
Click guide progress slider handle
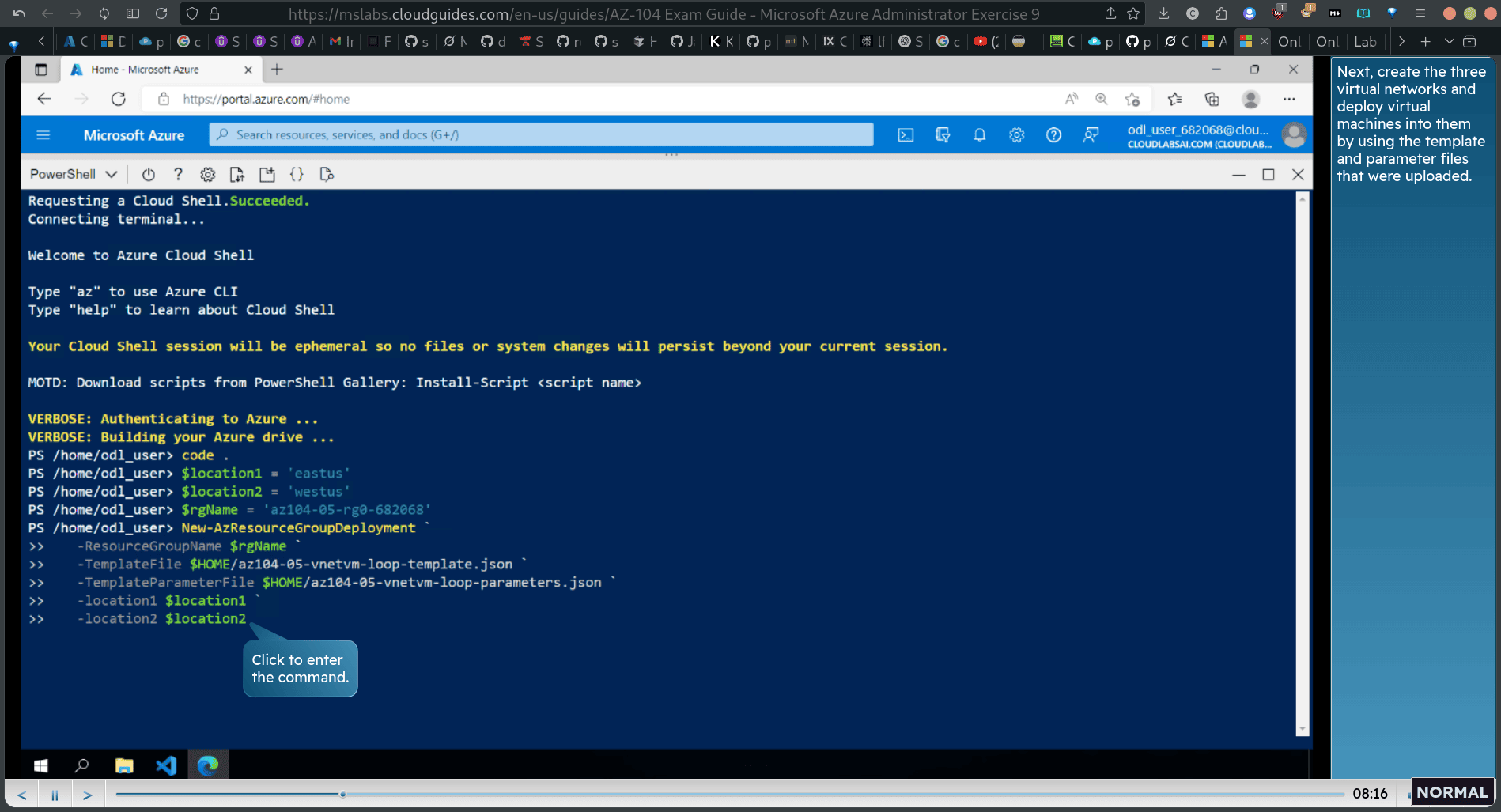(342, 794)
